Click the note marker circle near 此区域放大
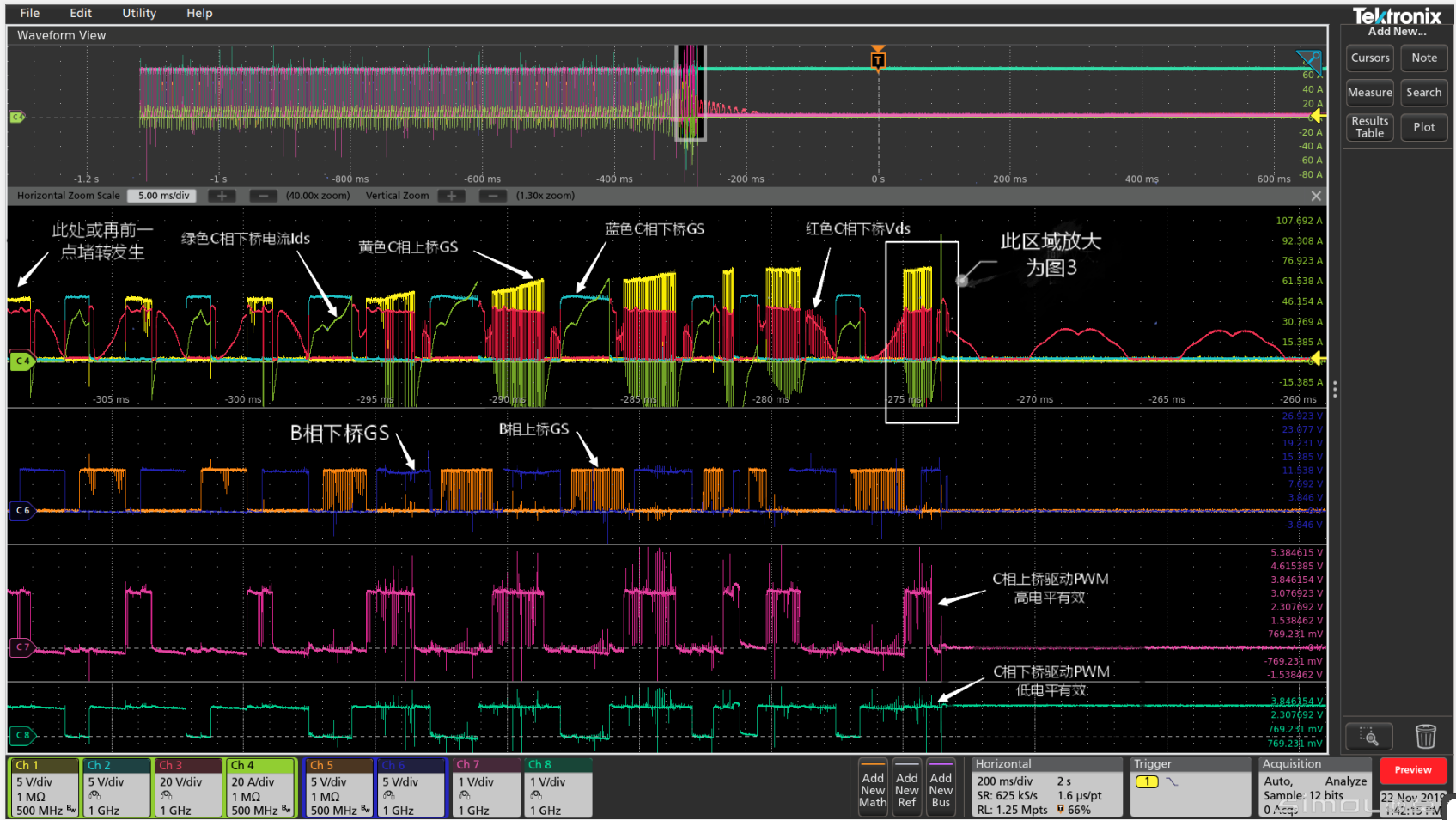Image resolution: width=1456 pixels, height=820 pixels. [x=962, y=280]
